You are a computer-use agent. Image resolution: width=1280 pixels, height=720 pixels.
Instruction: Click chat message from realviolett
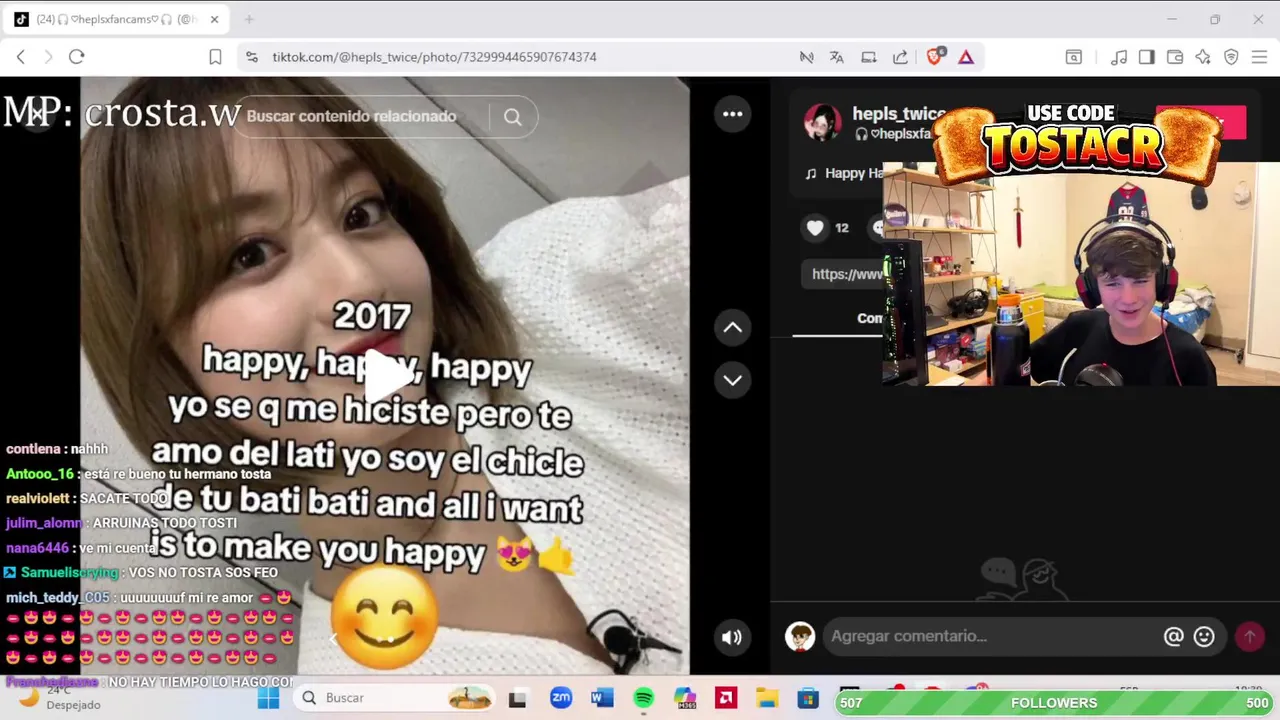coord(87,498)
